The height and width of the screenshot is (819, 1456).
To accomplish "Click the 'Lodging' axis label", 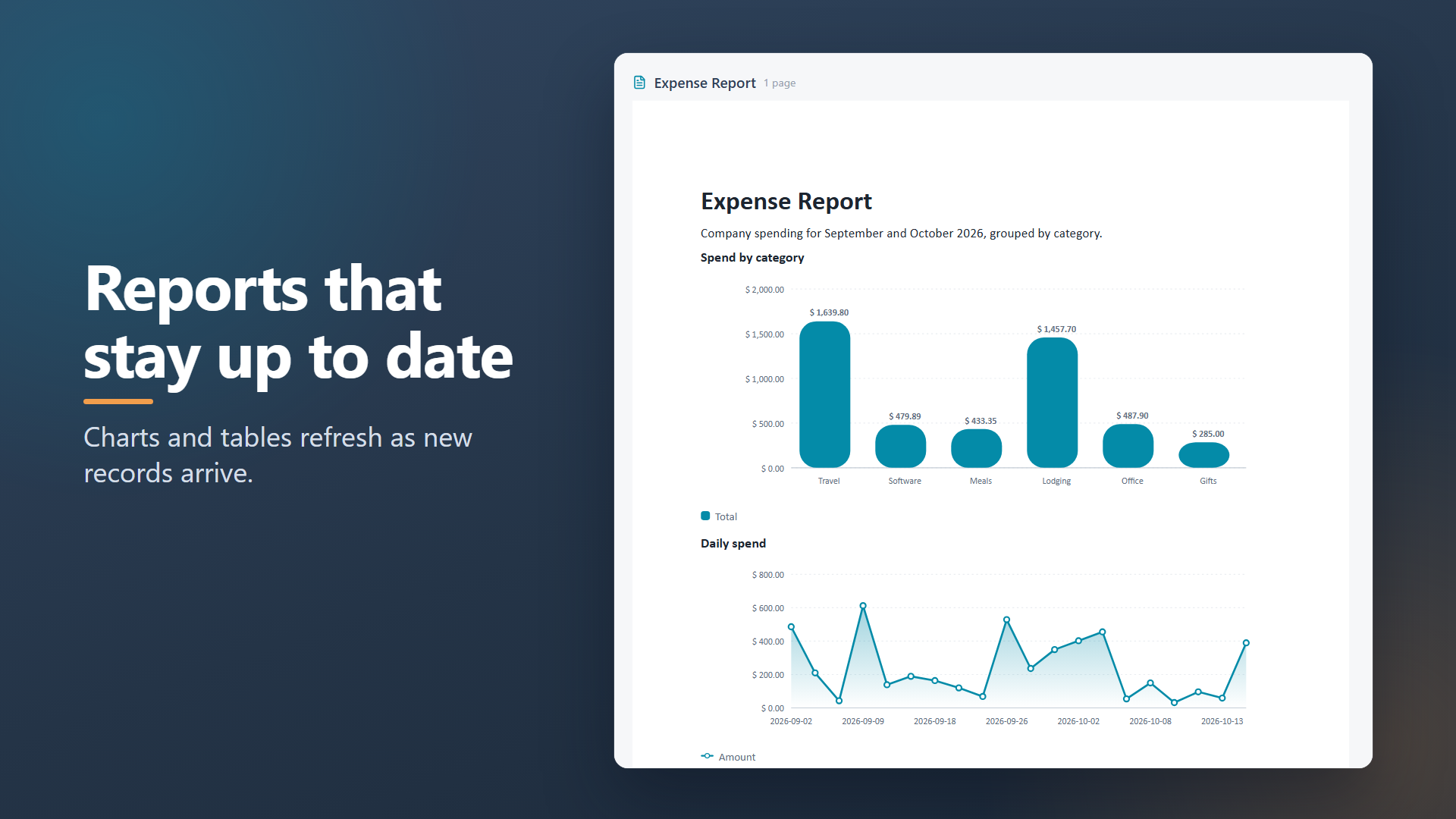I will coord(1056,481).
